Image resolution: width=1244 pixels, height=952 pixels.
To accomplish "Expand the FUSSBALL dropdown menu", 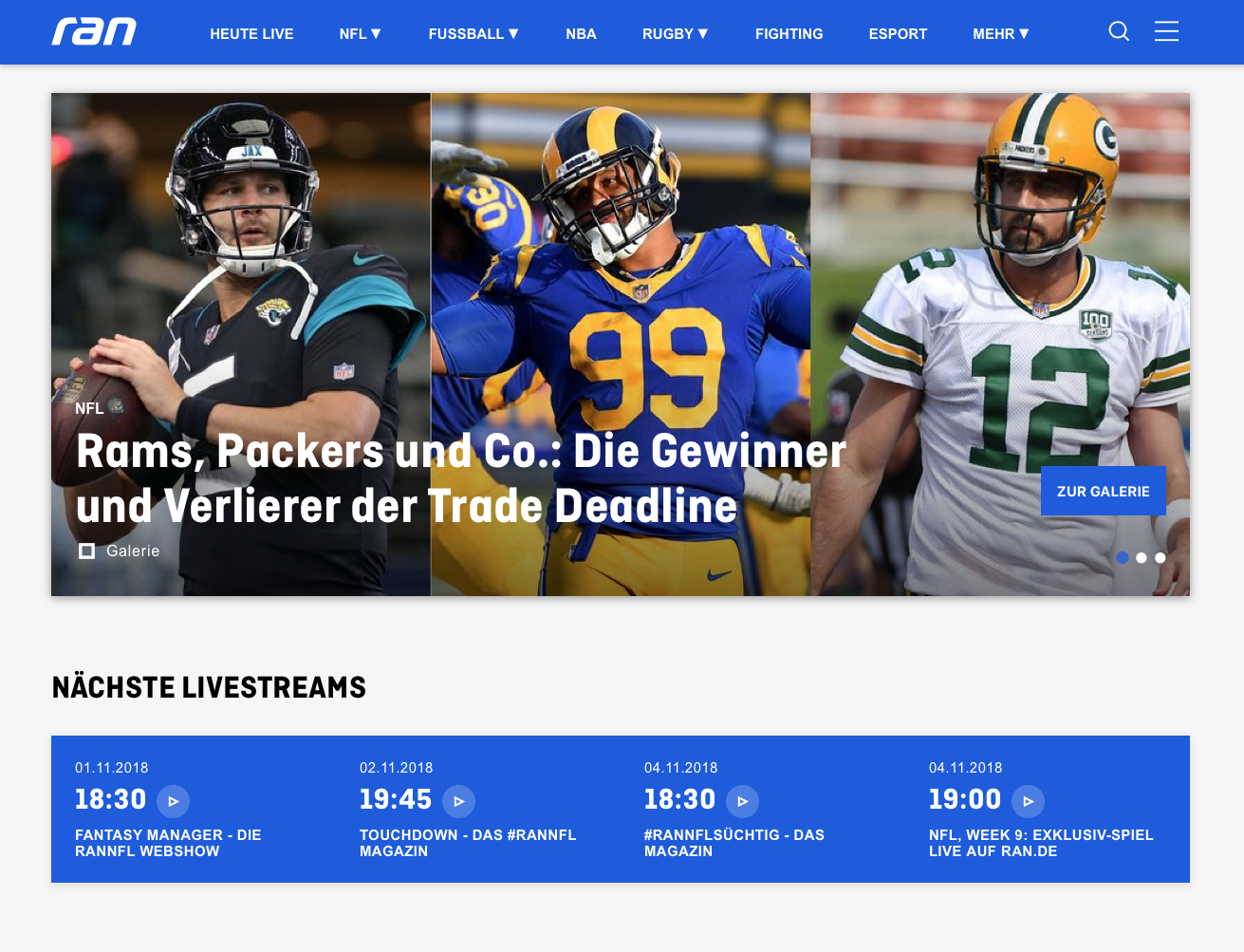I will coord(473,33).
